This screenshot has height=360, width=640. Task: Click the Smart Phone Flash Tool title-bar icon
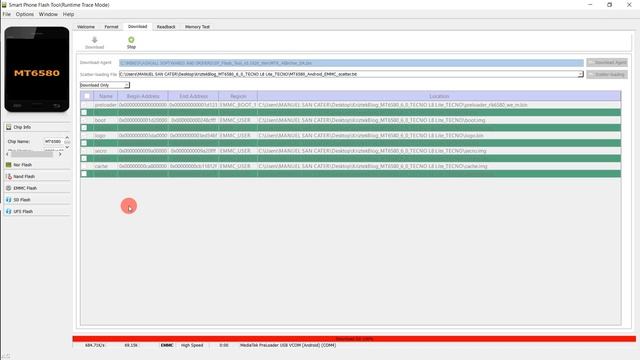(4, 5)
